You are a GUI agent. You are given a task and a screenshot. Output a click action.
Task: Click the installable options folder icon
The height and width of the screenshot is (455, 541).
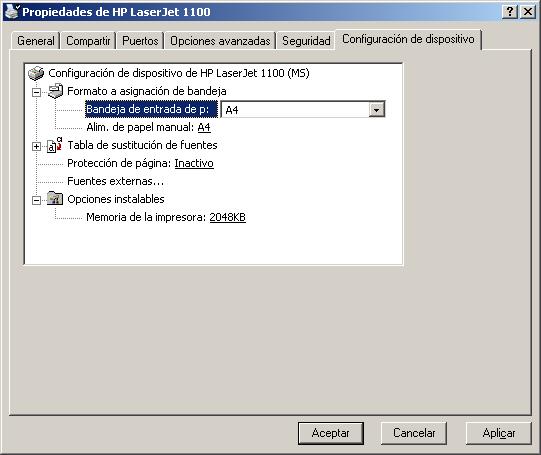pyautogui.click(x=55, y=199)
